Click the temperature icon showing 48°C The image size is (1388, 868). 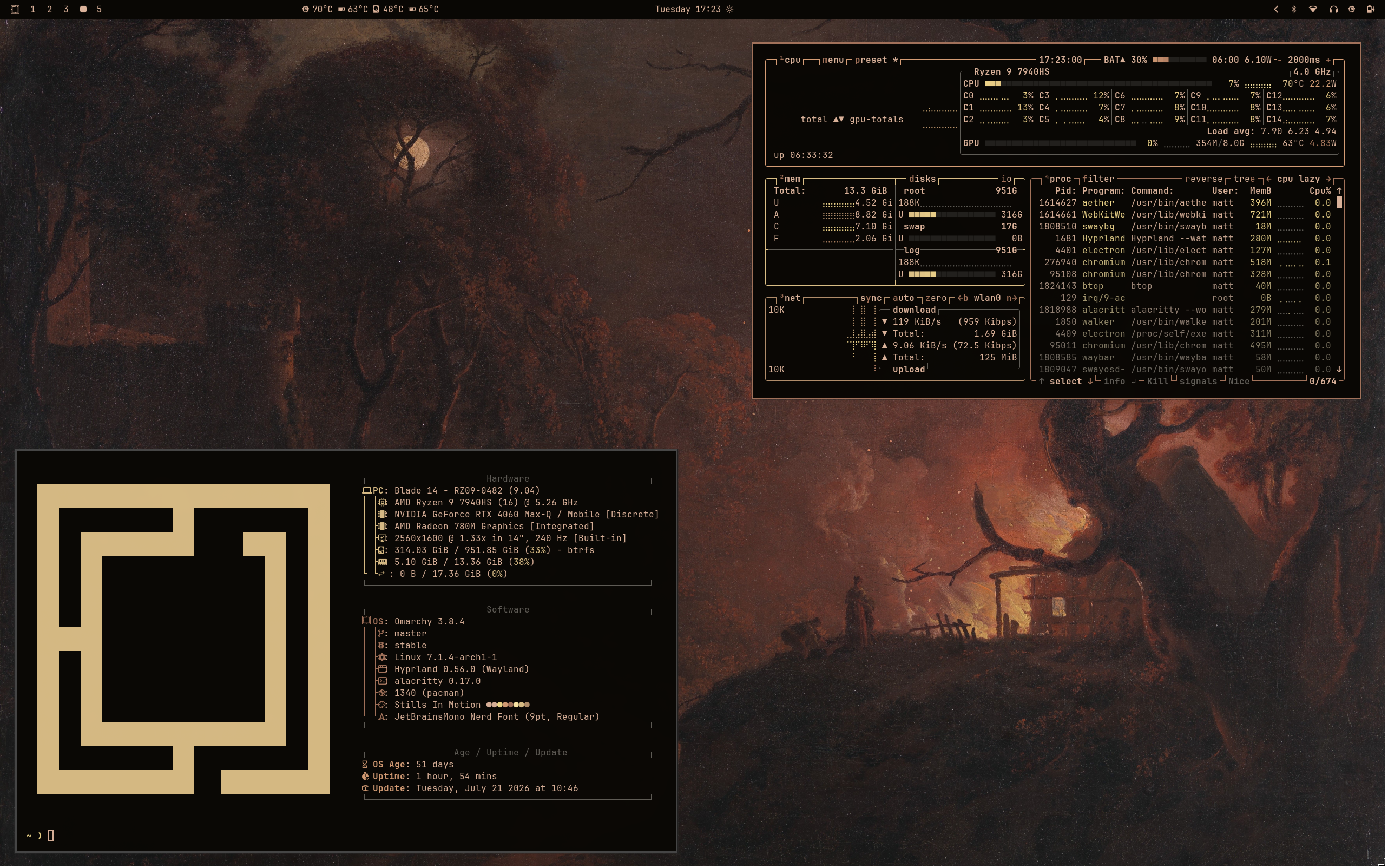(x=376, y=9)
